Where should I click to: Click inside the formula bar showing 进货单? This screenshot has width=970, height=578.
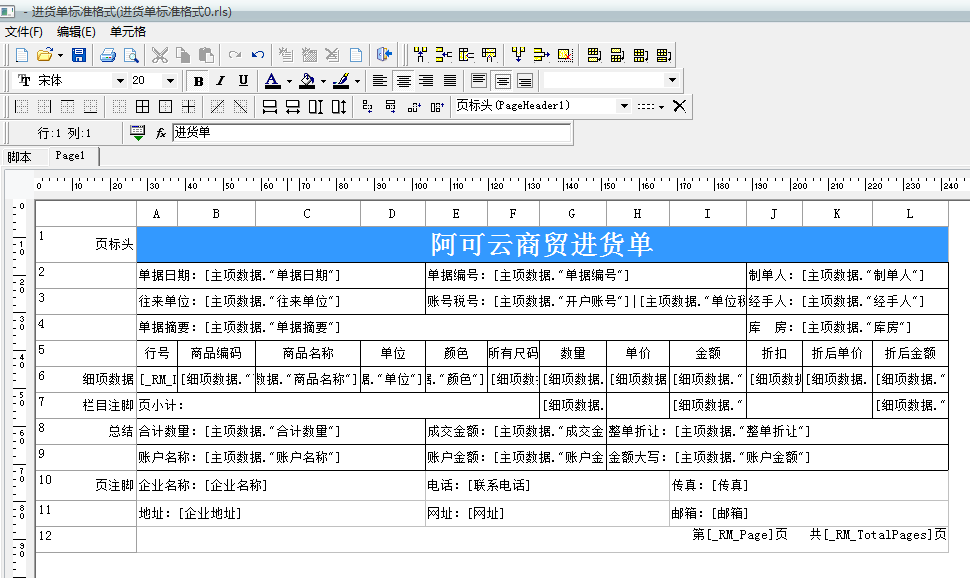point(300,132)
